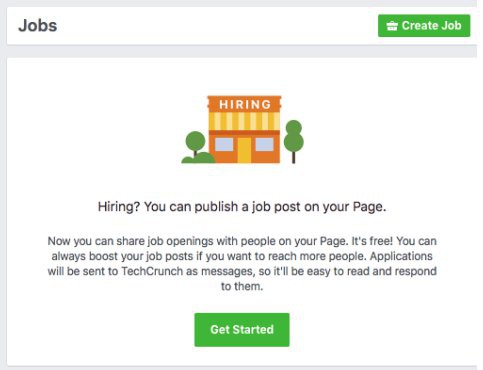483x370 pixels.
Task: Click the headline about publishing a job post
Action: [242, 207]
